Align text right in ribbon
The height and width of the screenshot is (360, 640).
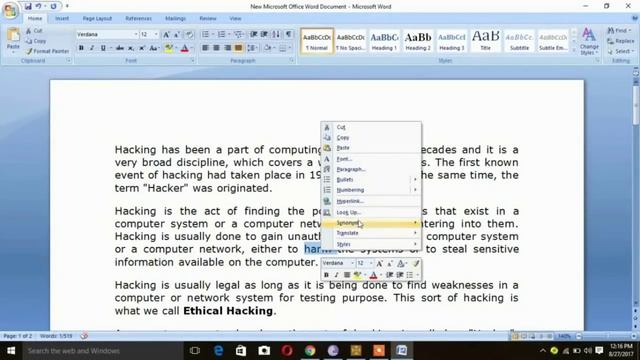tap(227, 48)
